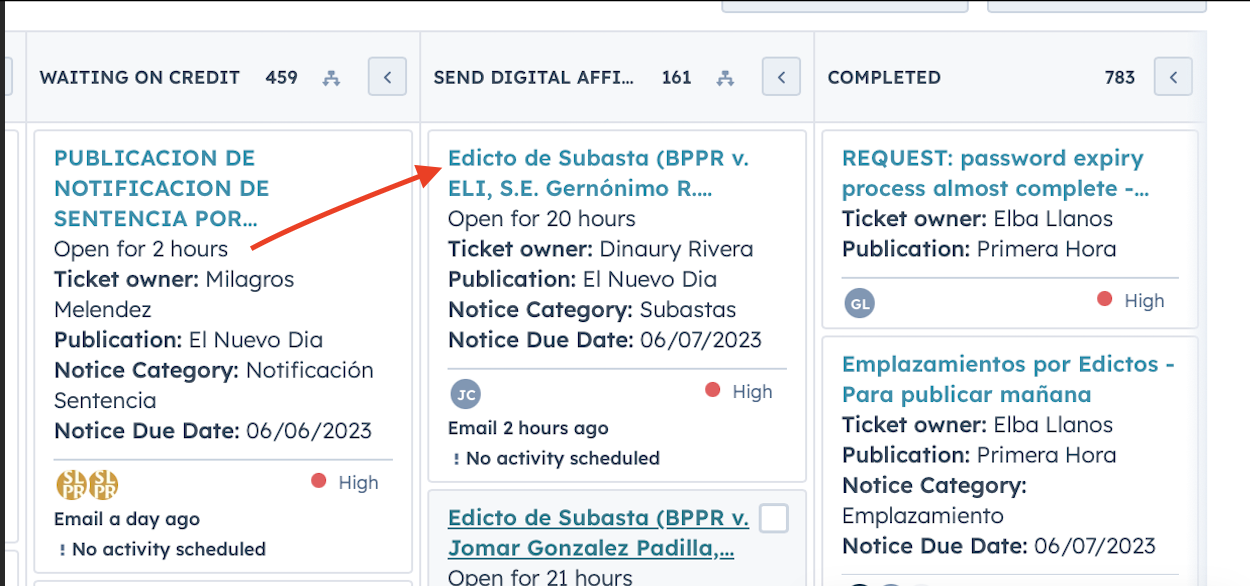
Task: Click the Completed column title
Action: (884, 77)
